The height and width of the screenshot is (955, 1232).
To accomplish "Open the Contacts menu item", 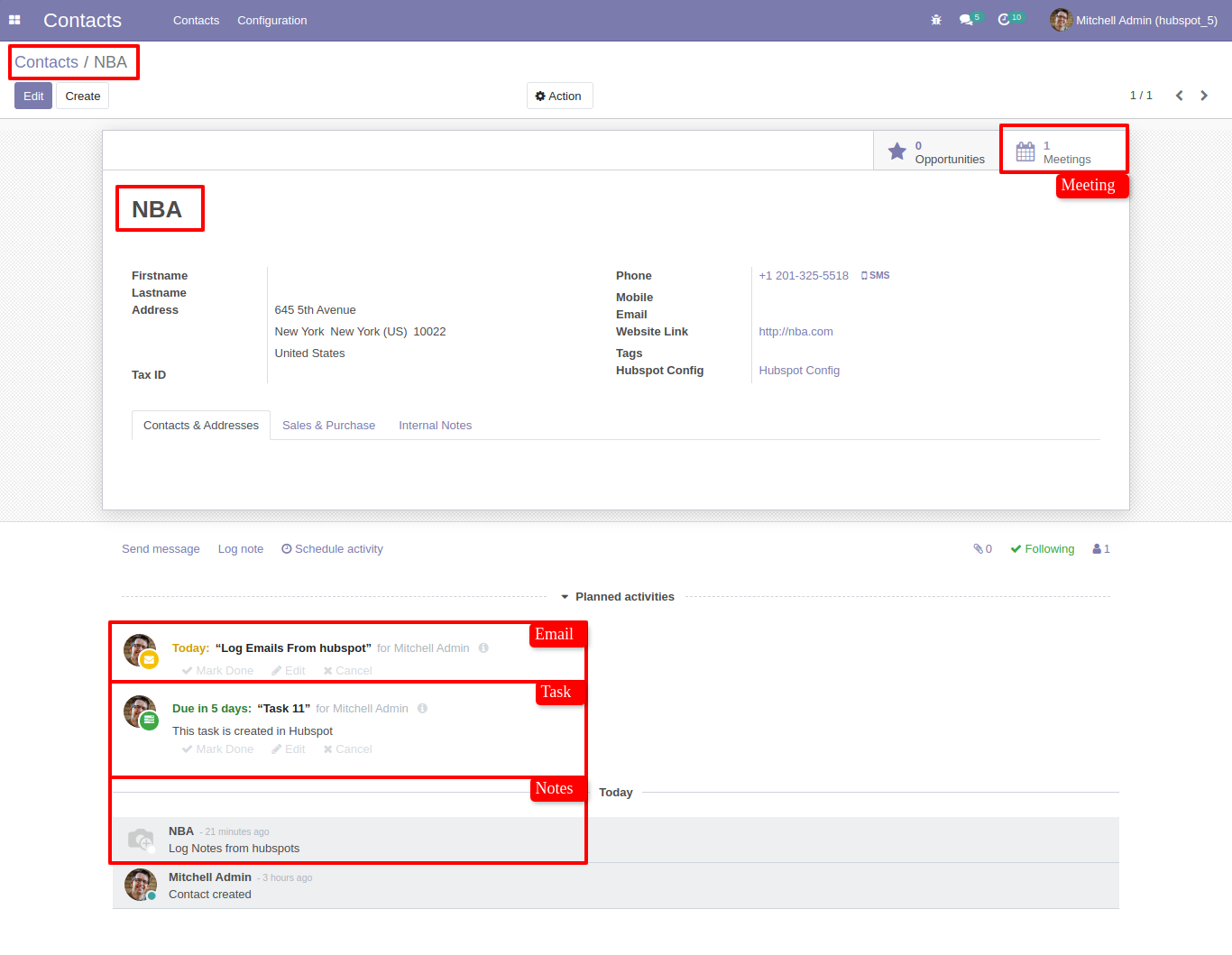I will [196, 20].
